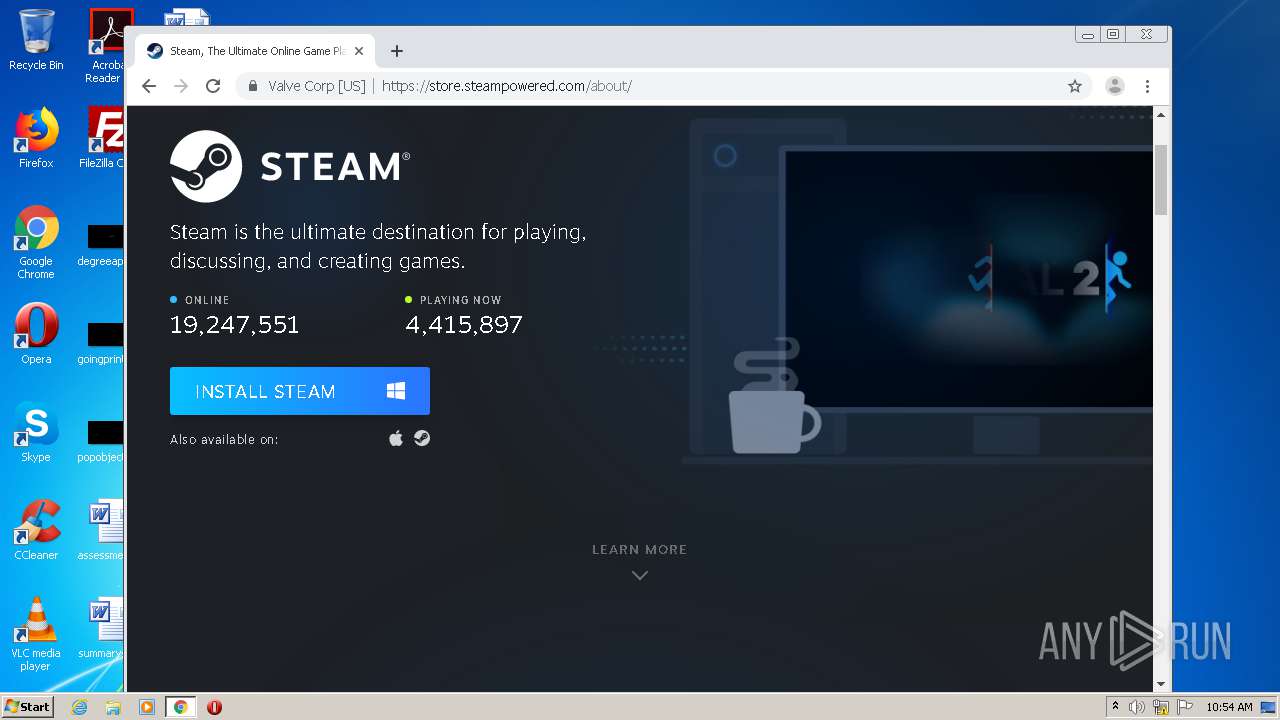Click the 'Valve Corp [US]' certificate label

(x=317, y=86)
